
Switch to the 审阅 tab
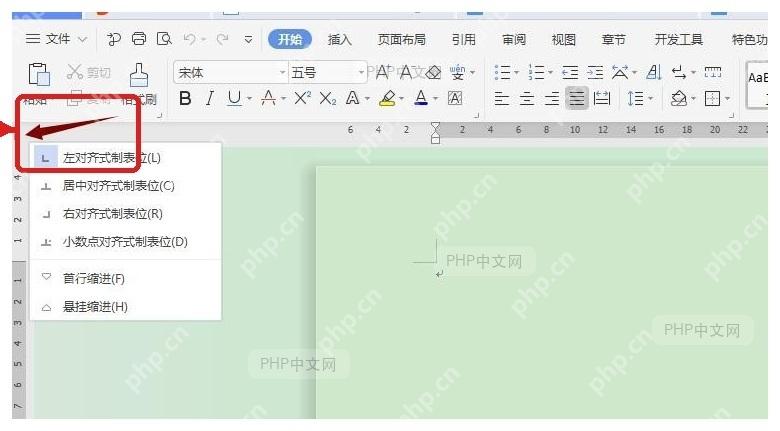pos(514,39)
